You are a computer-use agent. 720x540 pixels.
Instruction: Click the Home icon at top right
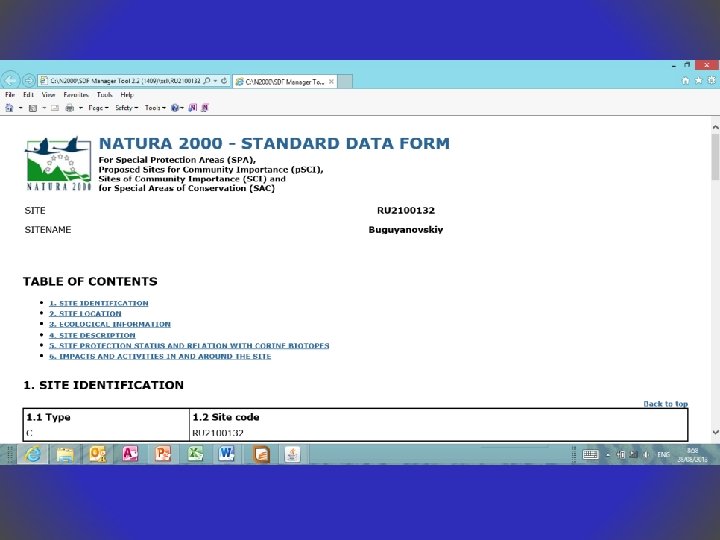[x=686, y=80]
